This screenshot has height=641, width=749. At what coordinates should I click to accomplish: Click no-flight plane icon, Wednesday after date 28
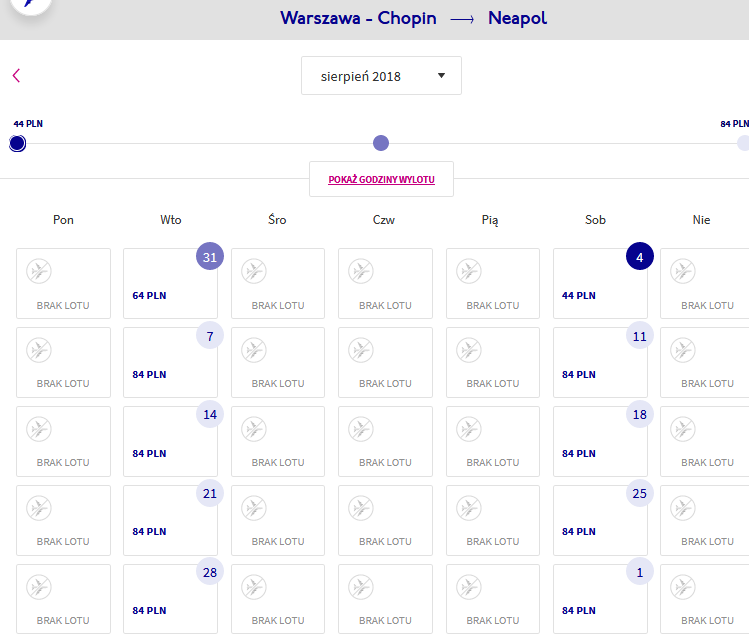coord(254,587)
